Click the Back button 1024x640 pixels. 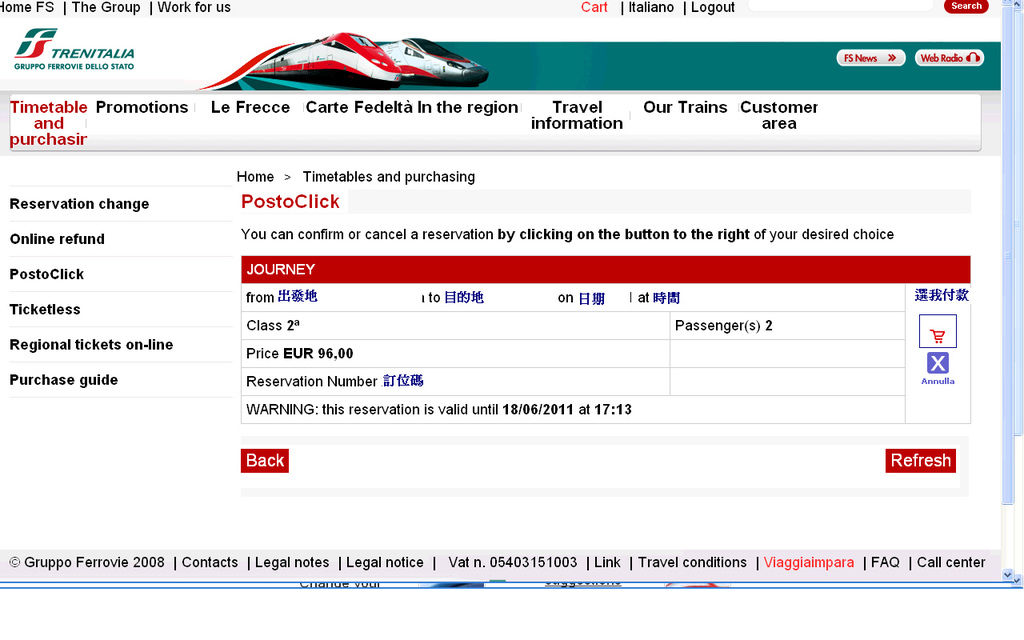pyautogui.click(x=264, y=460)
